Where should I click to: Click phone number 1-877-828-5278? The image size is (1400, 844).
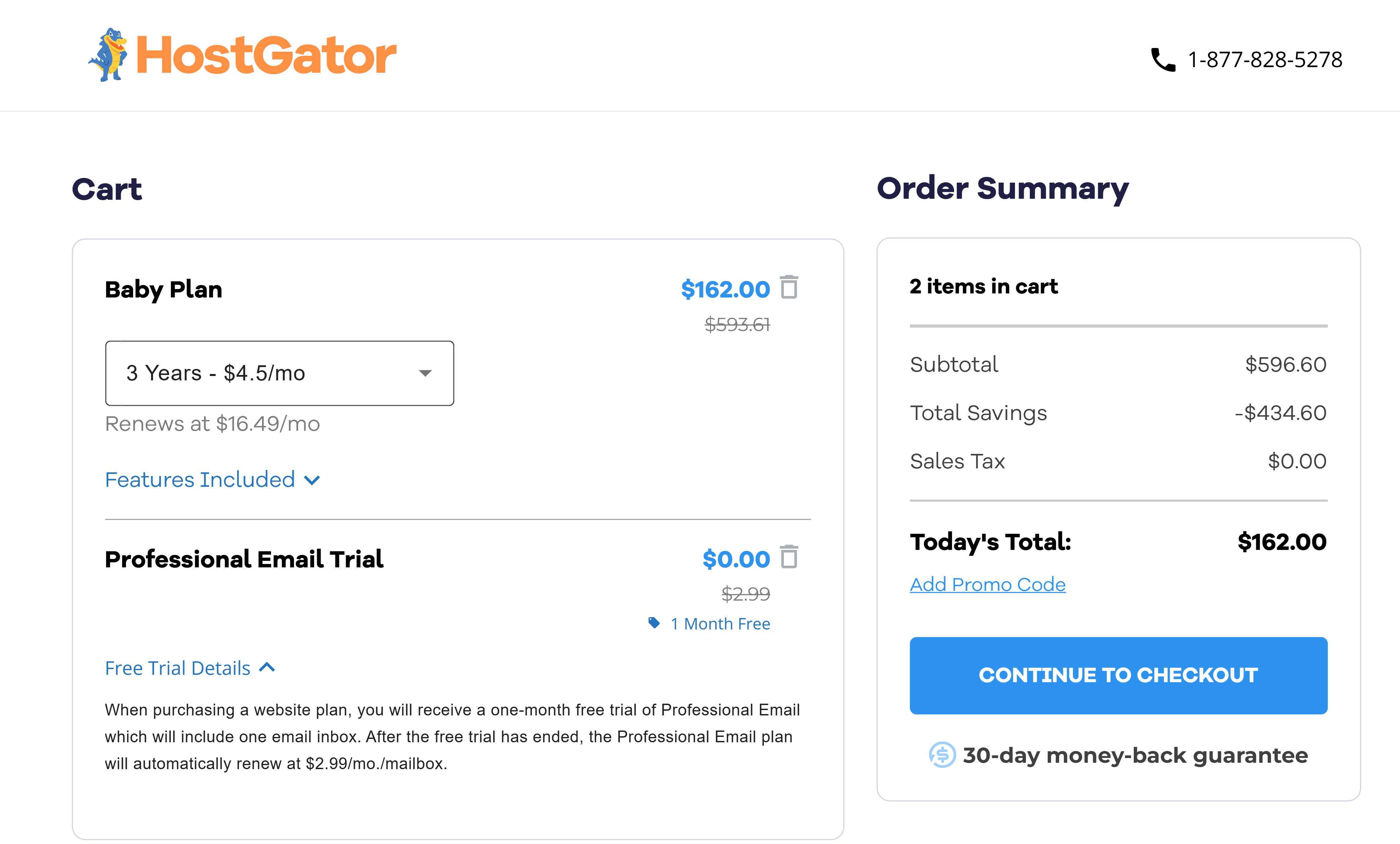(1265, 60)
